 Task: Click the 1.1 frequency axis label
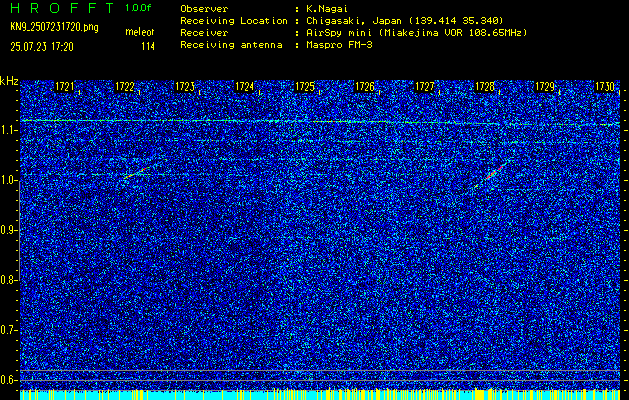8,131
